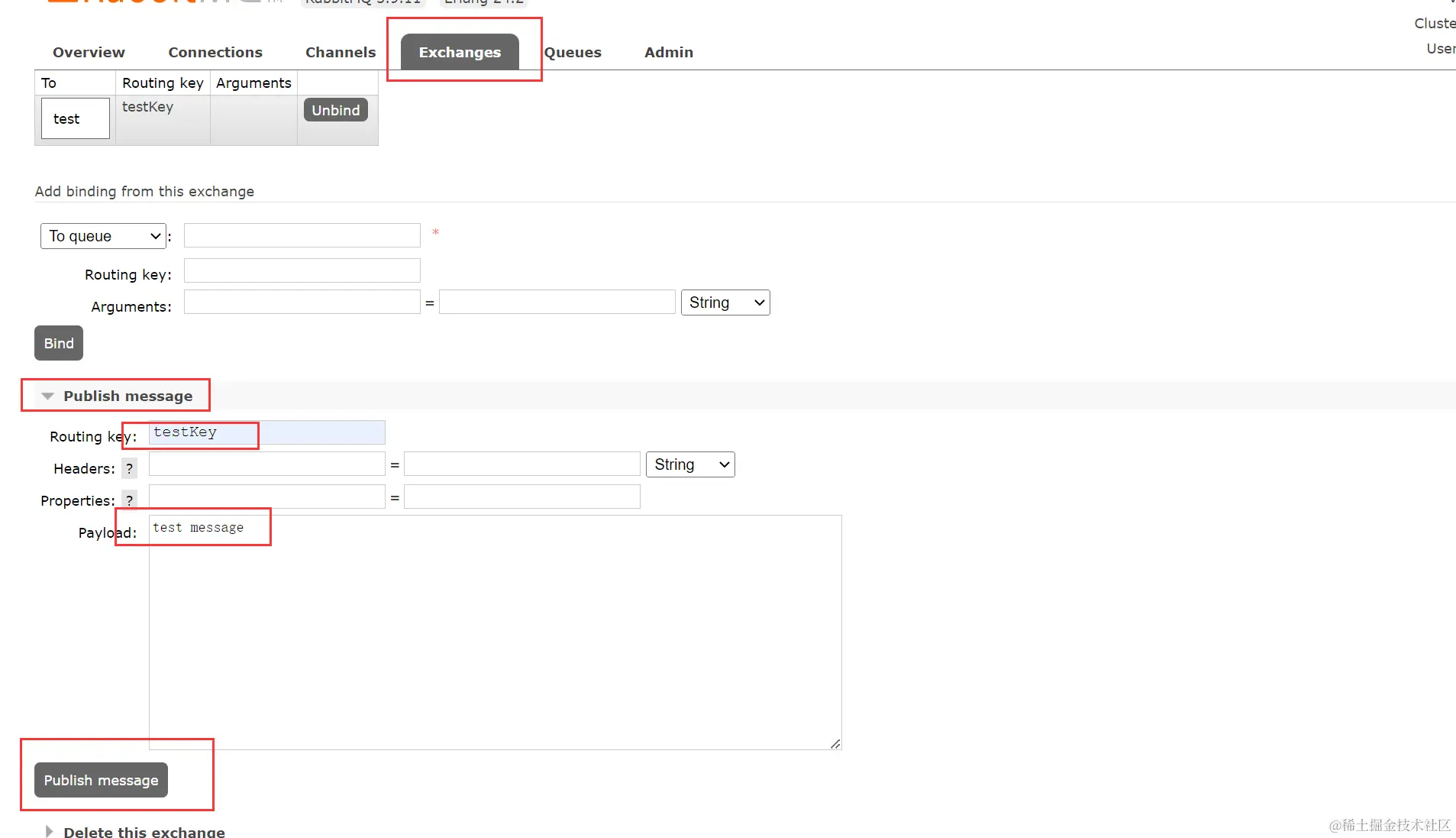
Task: Click the Headers value input field
Action: point(521,464)
